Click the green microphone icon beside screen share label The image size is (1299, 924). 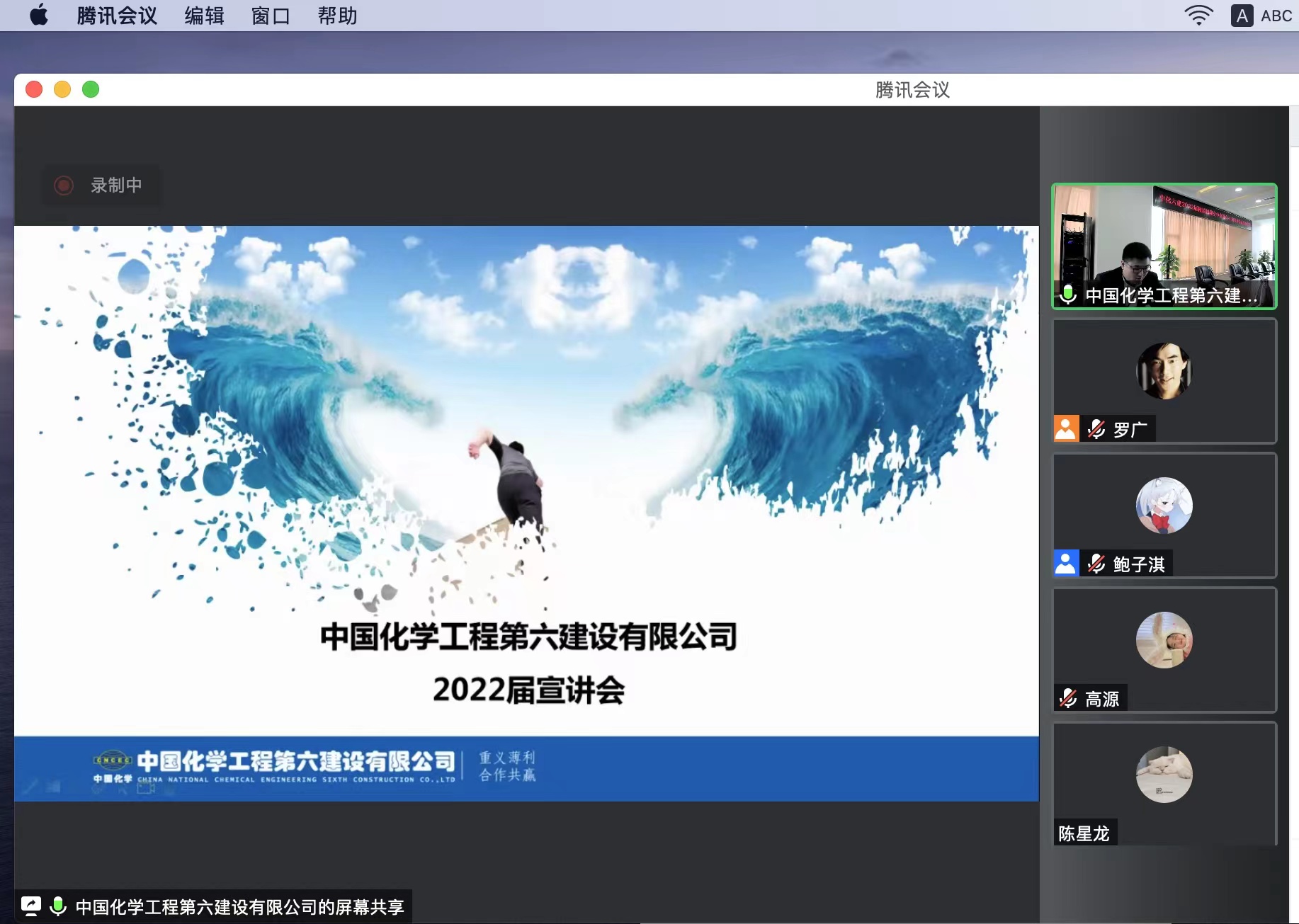(x=58, y=906)
